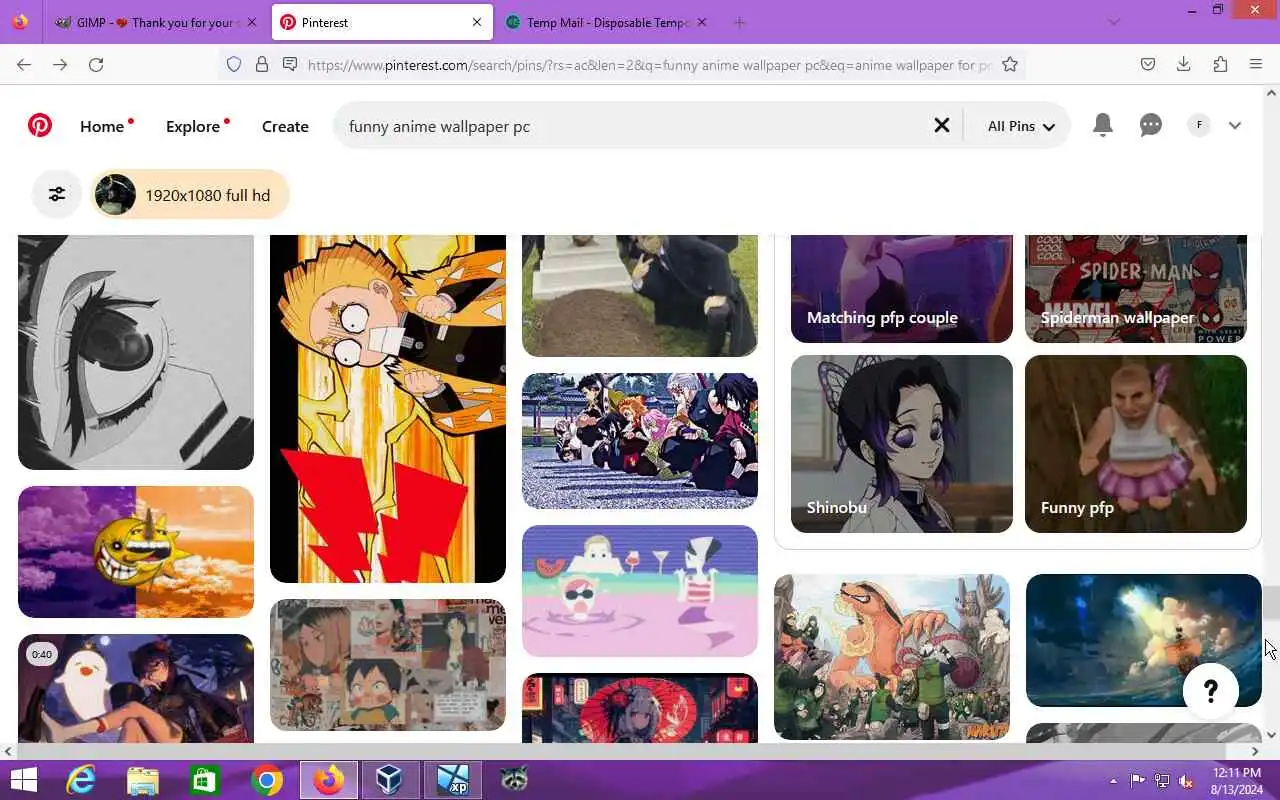Open the Explore page
This screenshot has height=800, width=1280.
click(193, 126)
